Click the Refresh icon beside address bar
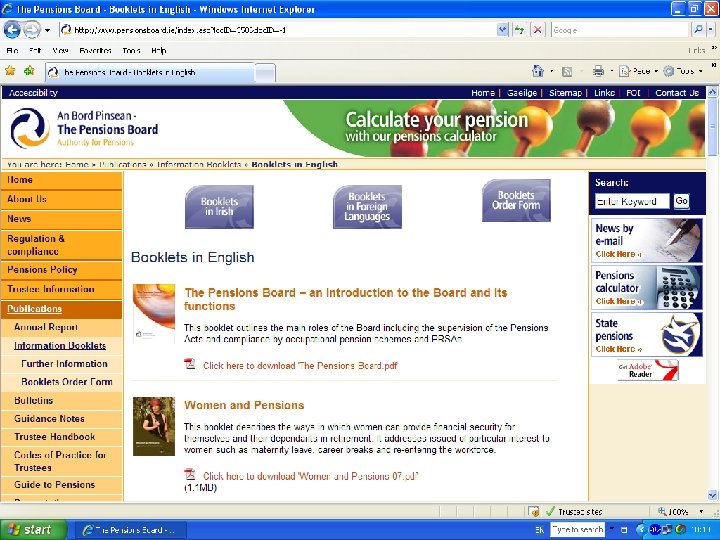The height and width of the screenshot is (540, 720). [x=519, y=30]
